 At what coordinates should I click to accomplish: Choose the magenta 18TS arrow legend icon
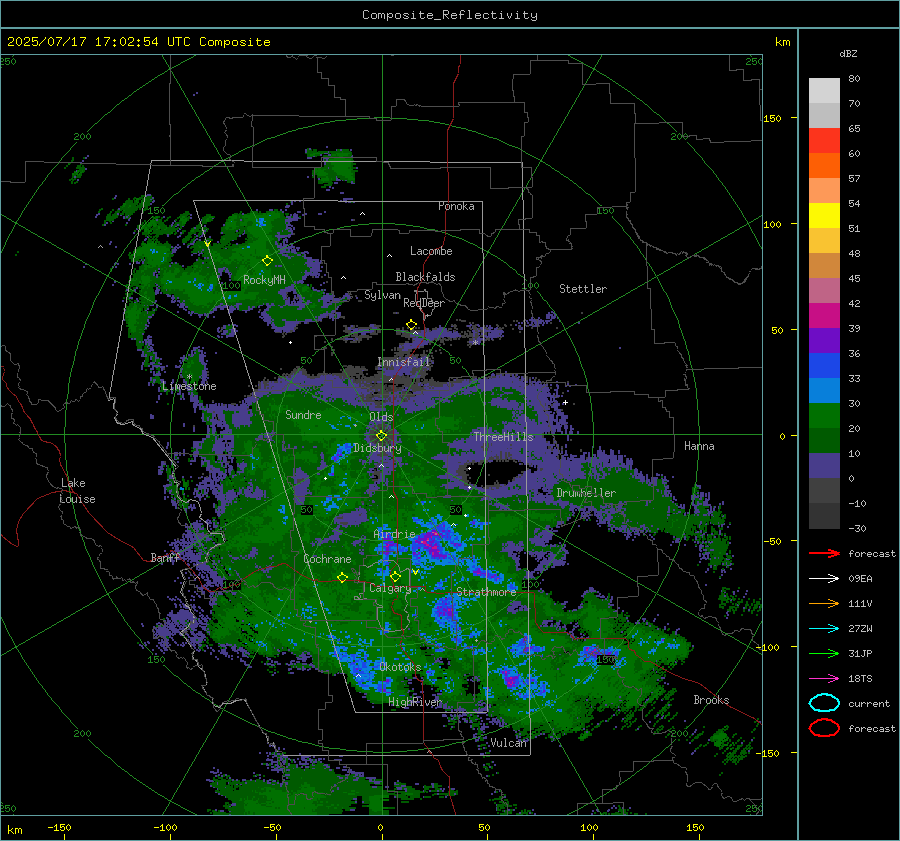(824, 678)
